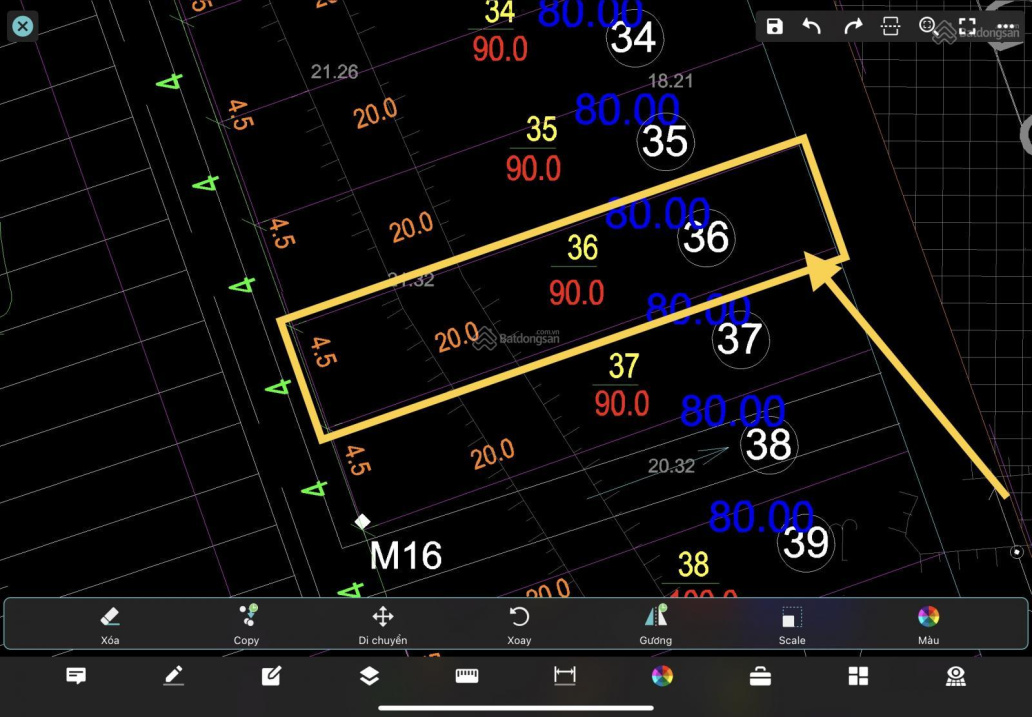Tap the ruler measure icon

(467, 677)
